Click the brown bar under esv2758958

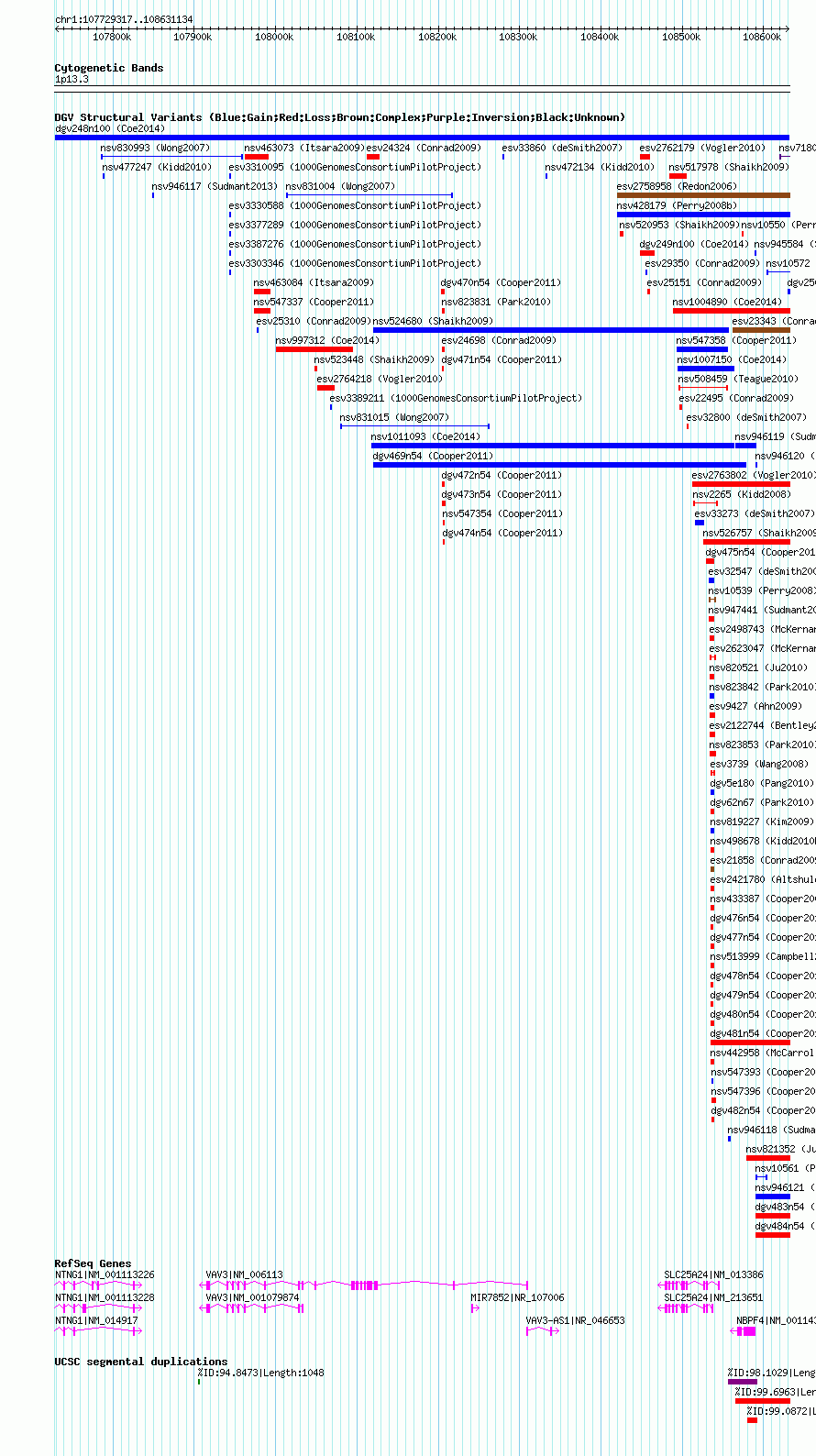[703, 195]
